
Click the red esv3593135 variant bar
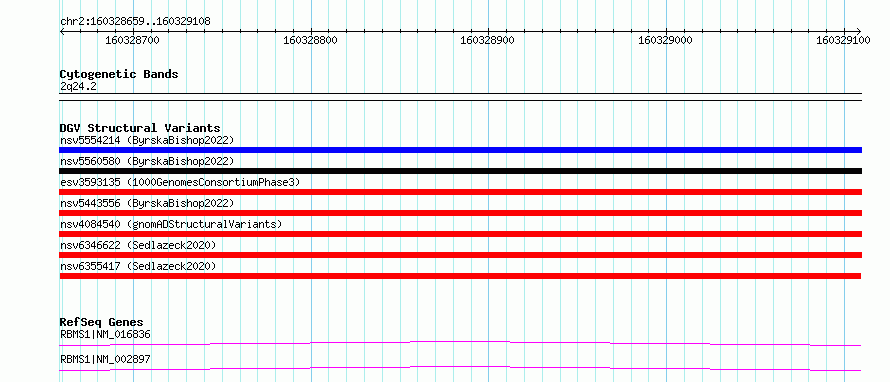460,192
